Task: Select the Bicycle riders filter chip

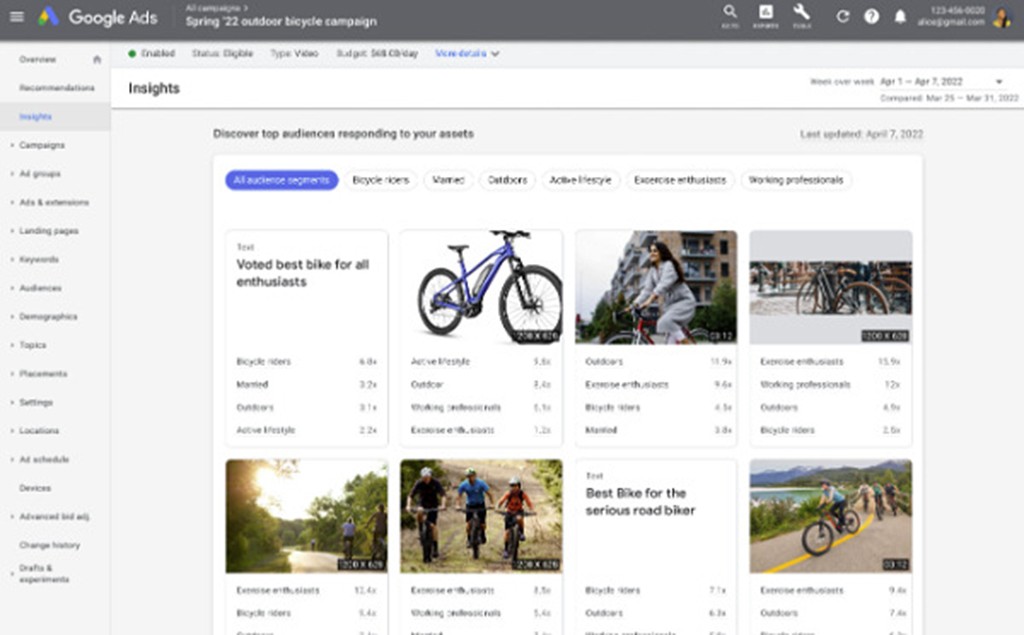Action: coord(381,180)
